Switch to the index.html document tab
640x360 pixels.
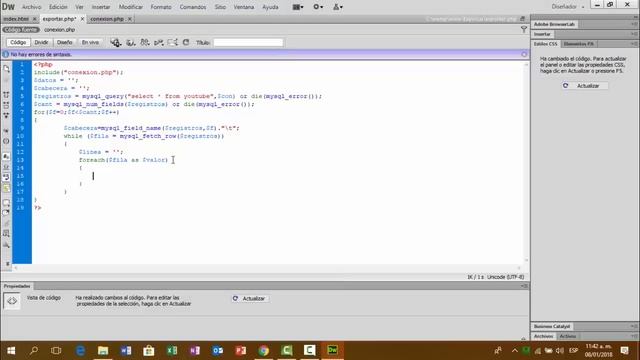pos(16,19)
